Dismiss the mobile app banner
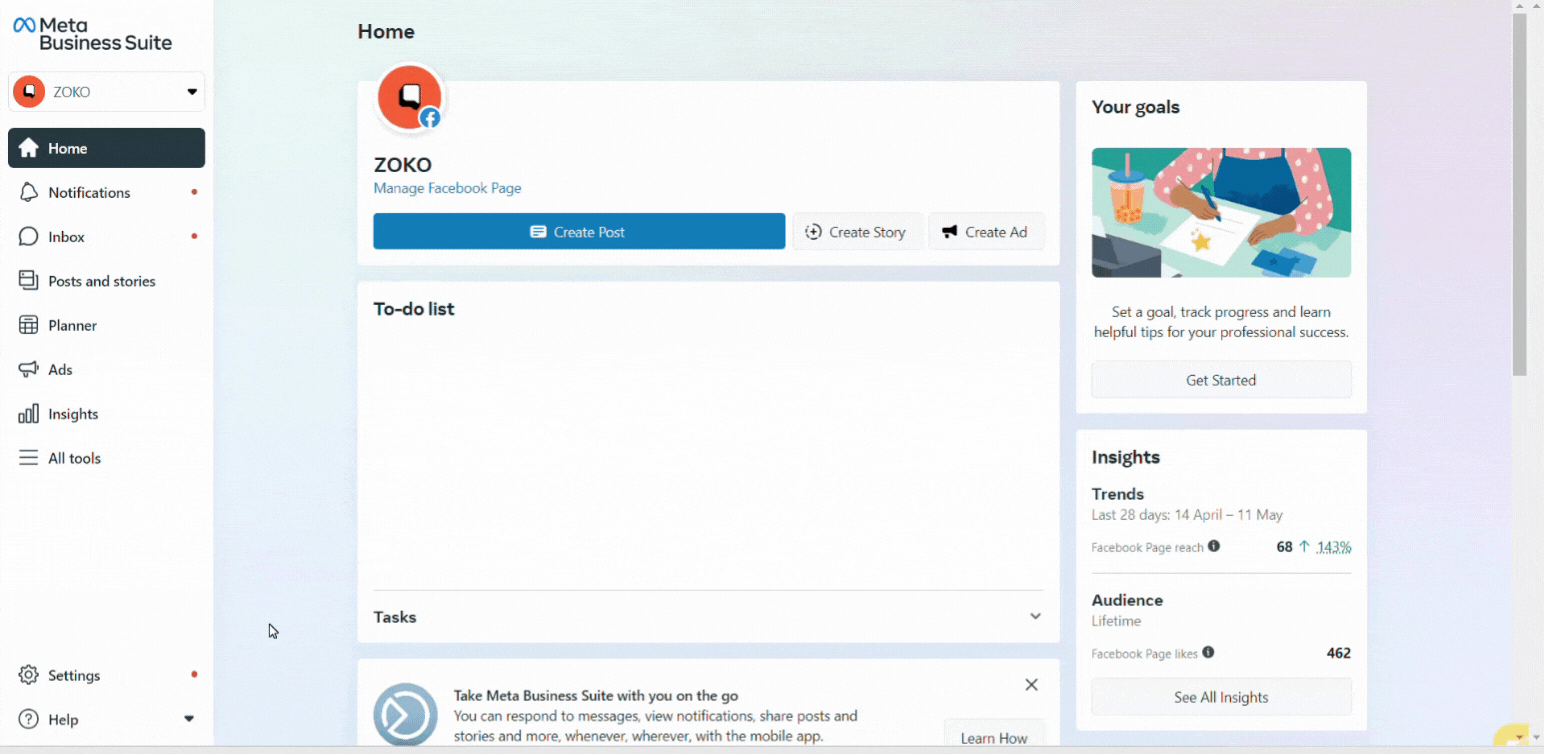The height and width of the screenshot is (754, 1544). click(1031, 685)
